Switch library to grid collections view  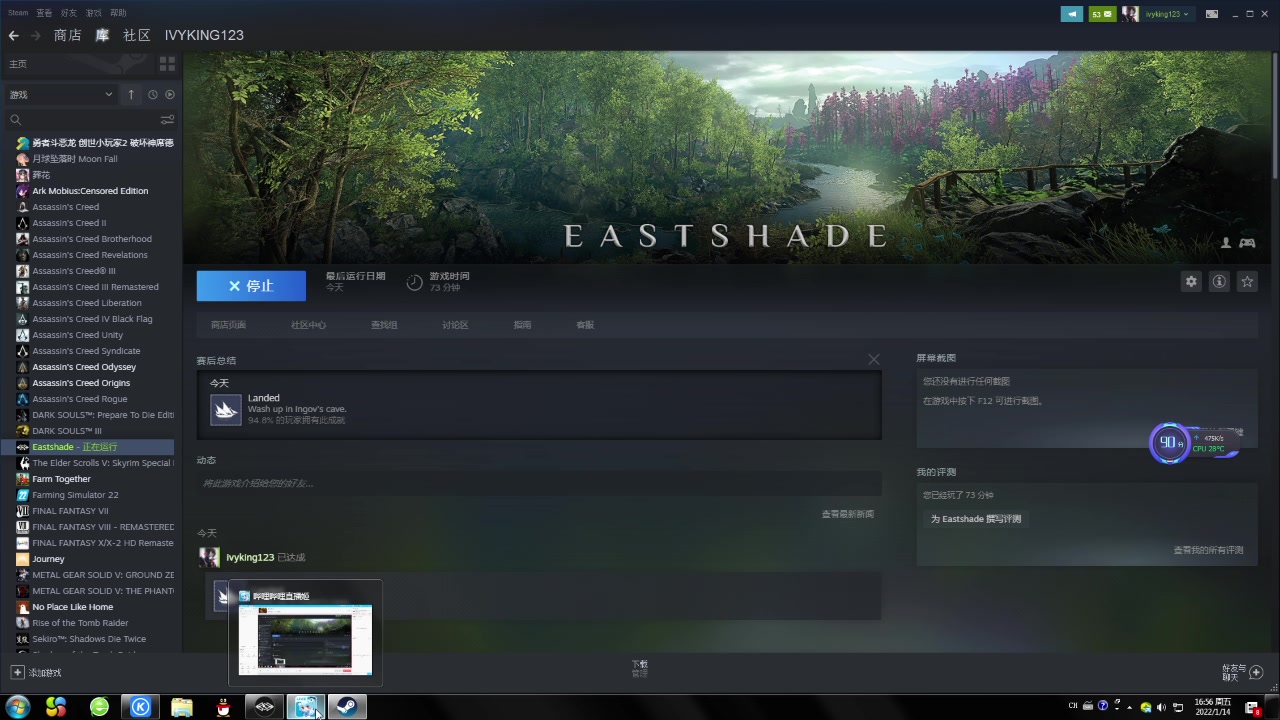167,64
